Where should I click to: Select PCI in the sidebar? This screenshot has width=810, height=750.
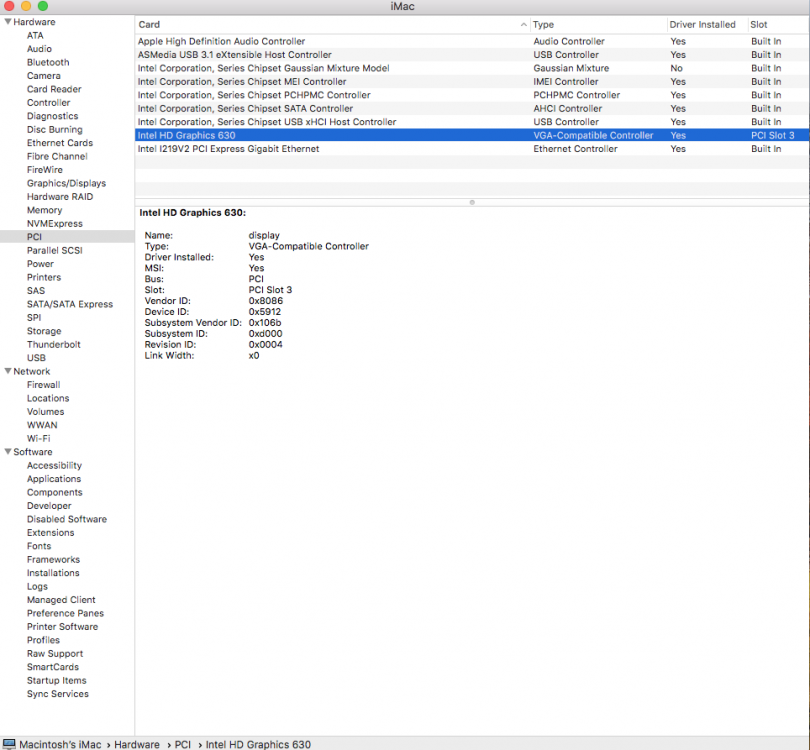click(34, 237)
